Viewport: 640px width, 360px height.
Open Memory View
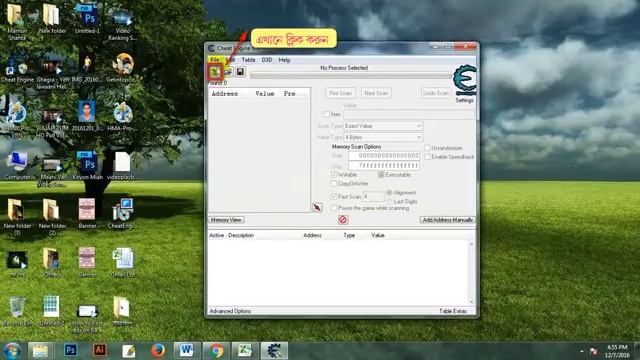coord(226,220)
